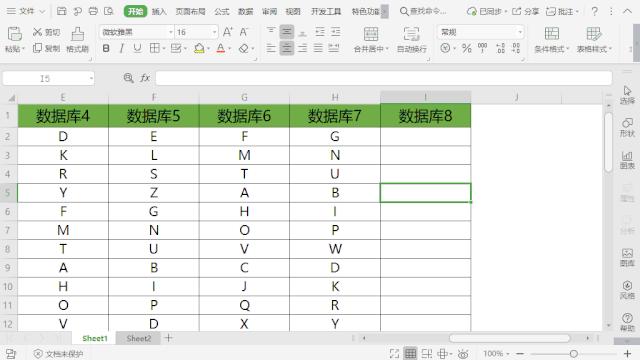Open the font size 16 dropdown
Image resolution: width=640 pixels, height=360 pixels.
pyautogui.click(x=214, y=32)
